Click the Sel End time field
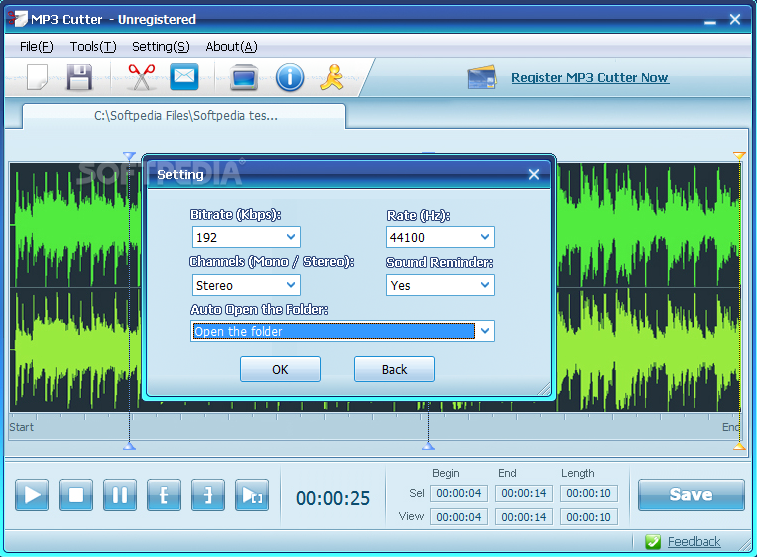757x557 pixels. tap(523, 493)
